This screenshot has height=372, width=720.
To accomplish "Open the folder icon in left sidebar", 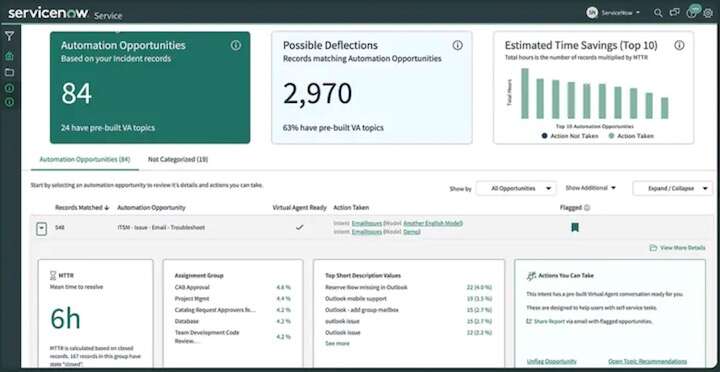I will [9, 72].
